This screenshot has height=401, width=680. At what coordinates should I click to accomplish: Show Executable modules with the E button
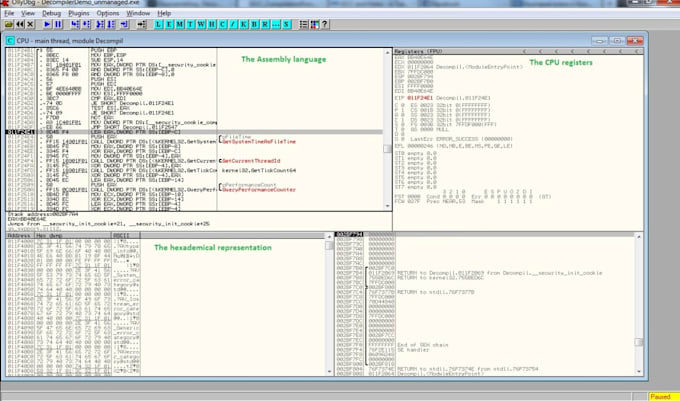click(x=169, y=24)
